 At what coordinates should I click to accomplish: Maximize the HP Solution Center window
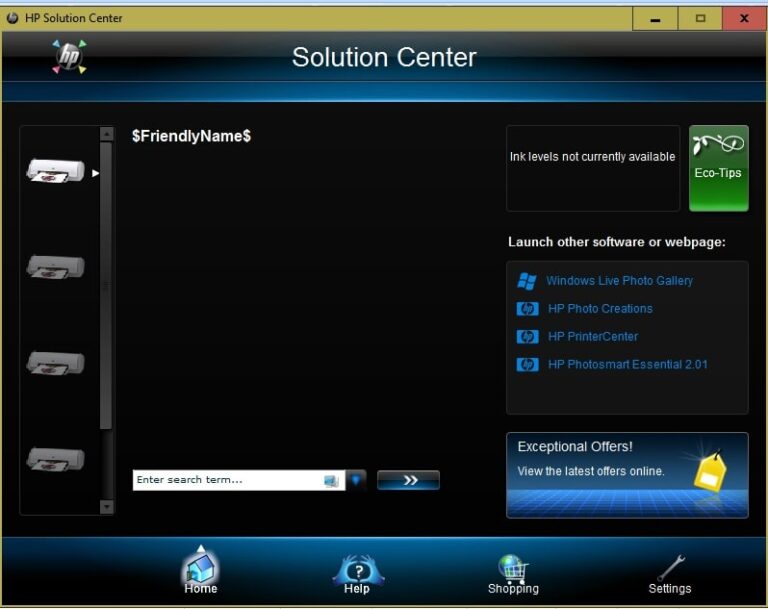700,19
